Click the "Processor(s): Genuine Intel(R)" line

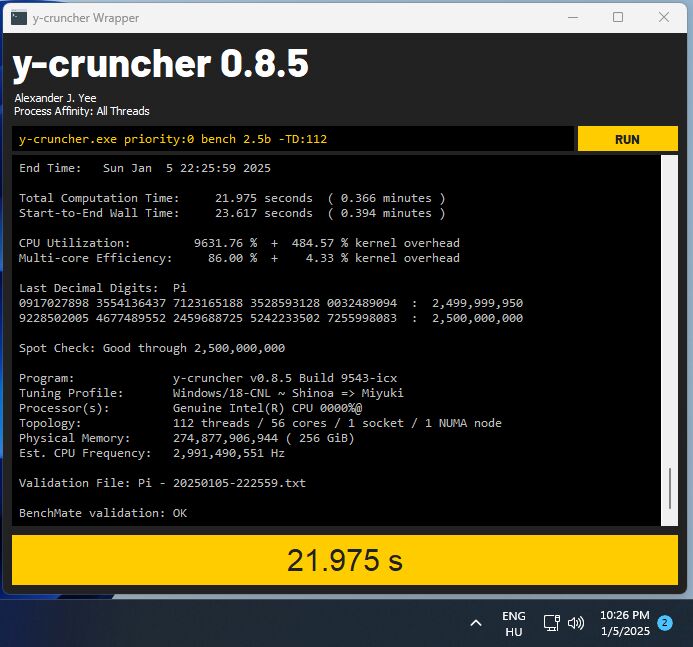pos(190,408)
